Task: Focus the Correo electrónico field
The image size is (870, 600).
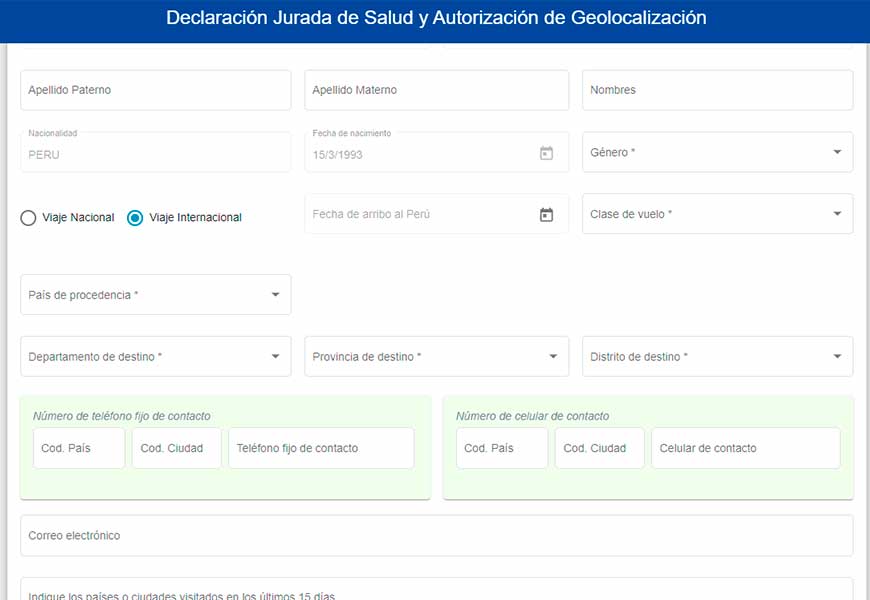Action: (437, 536)
